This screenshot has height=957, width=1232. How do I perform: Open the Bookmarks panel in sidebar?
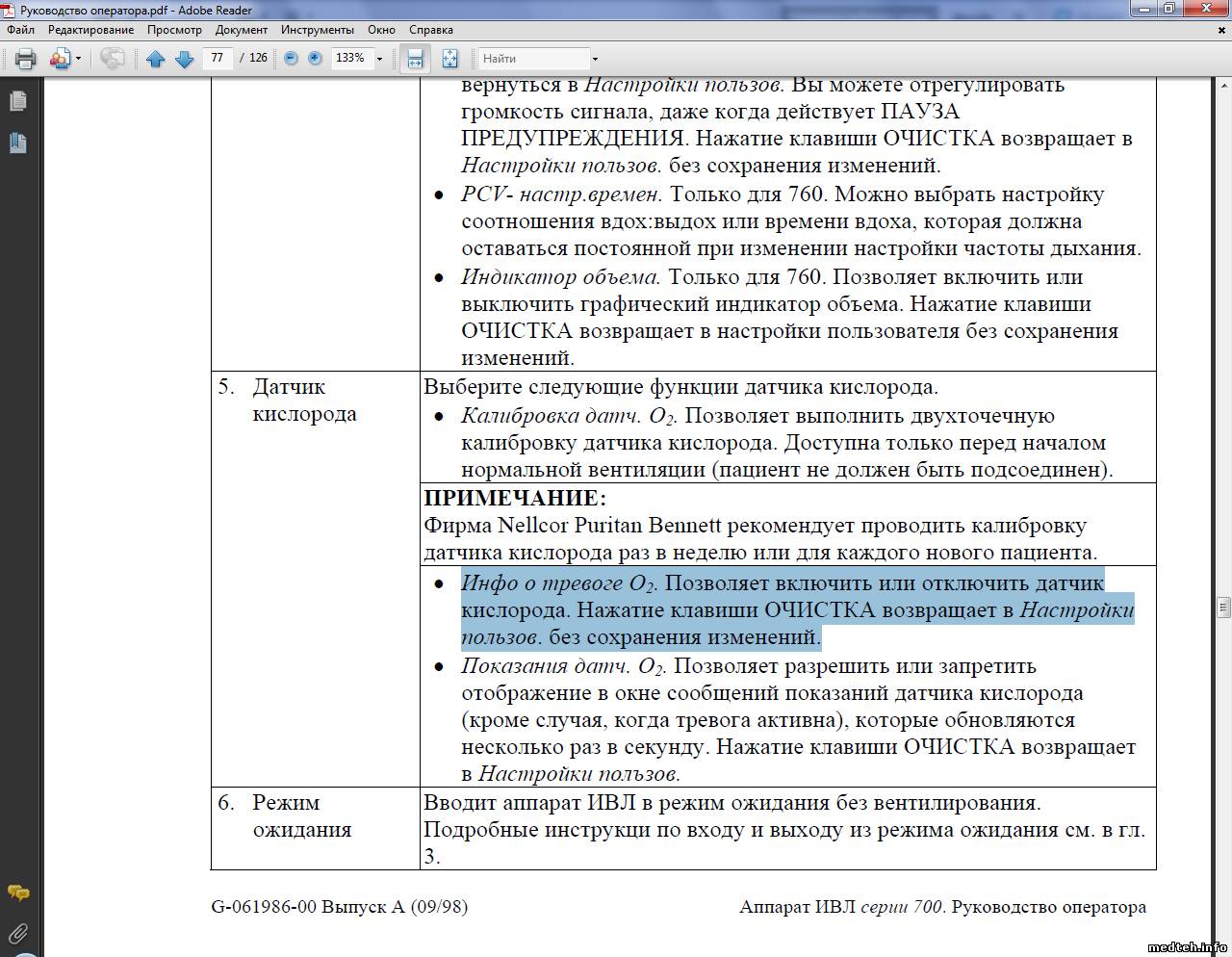[17, 143]
